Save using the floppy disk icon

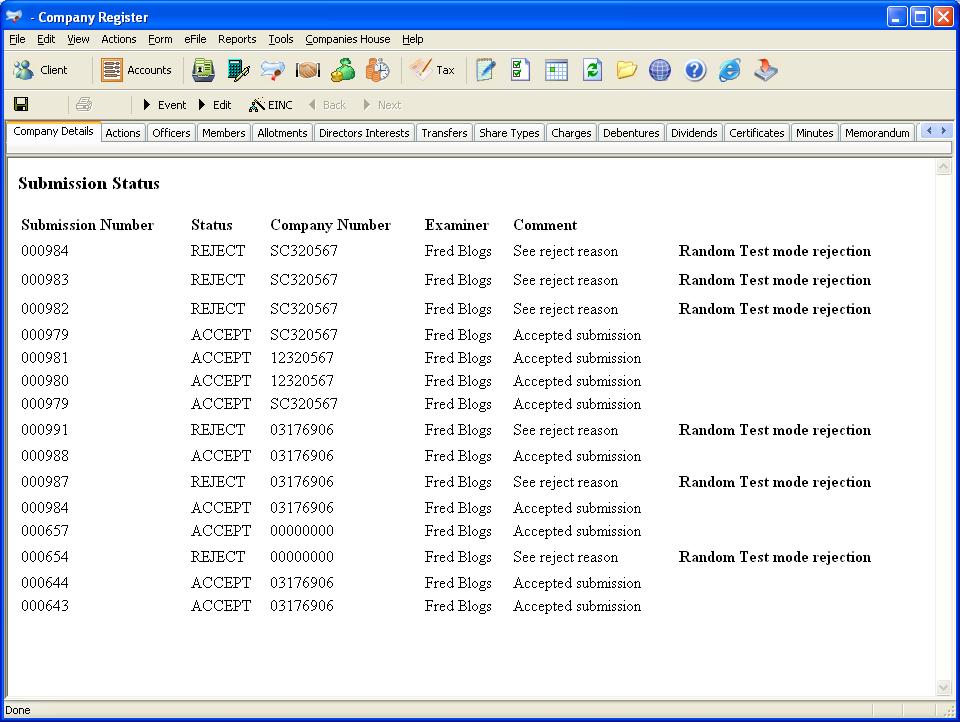(x=21, y=104)
